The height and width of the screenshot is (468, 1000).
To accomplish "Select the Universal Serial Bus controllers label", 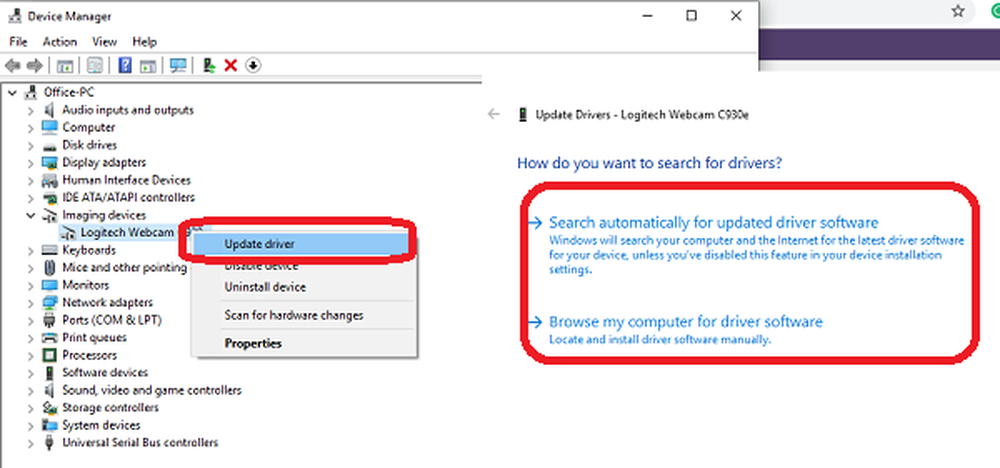I will (140, 442).
